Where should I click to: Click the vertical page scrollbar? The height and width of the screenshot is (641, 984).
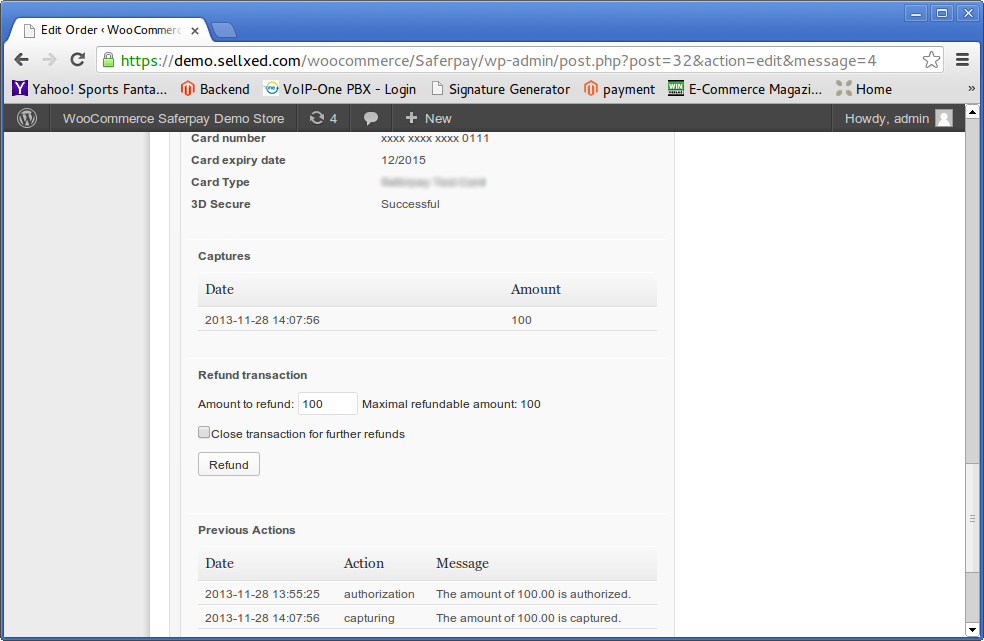[973, 518]
